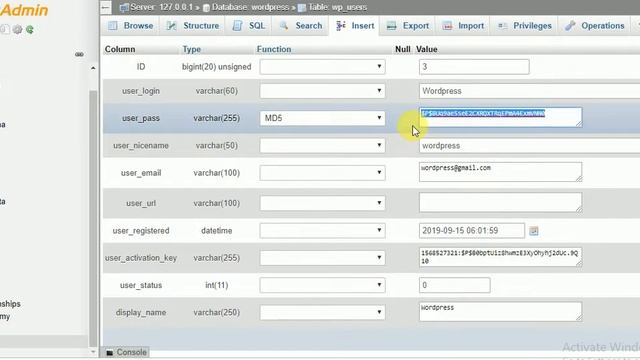The image size is (640, 360).
Task: Open the Export tab
Action: (408, 26)
